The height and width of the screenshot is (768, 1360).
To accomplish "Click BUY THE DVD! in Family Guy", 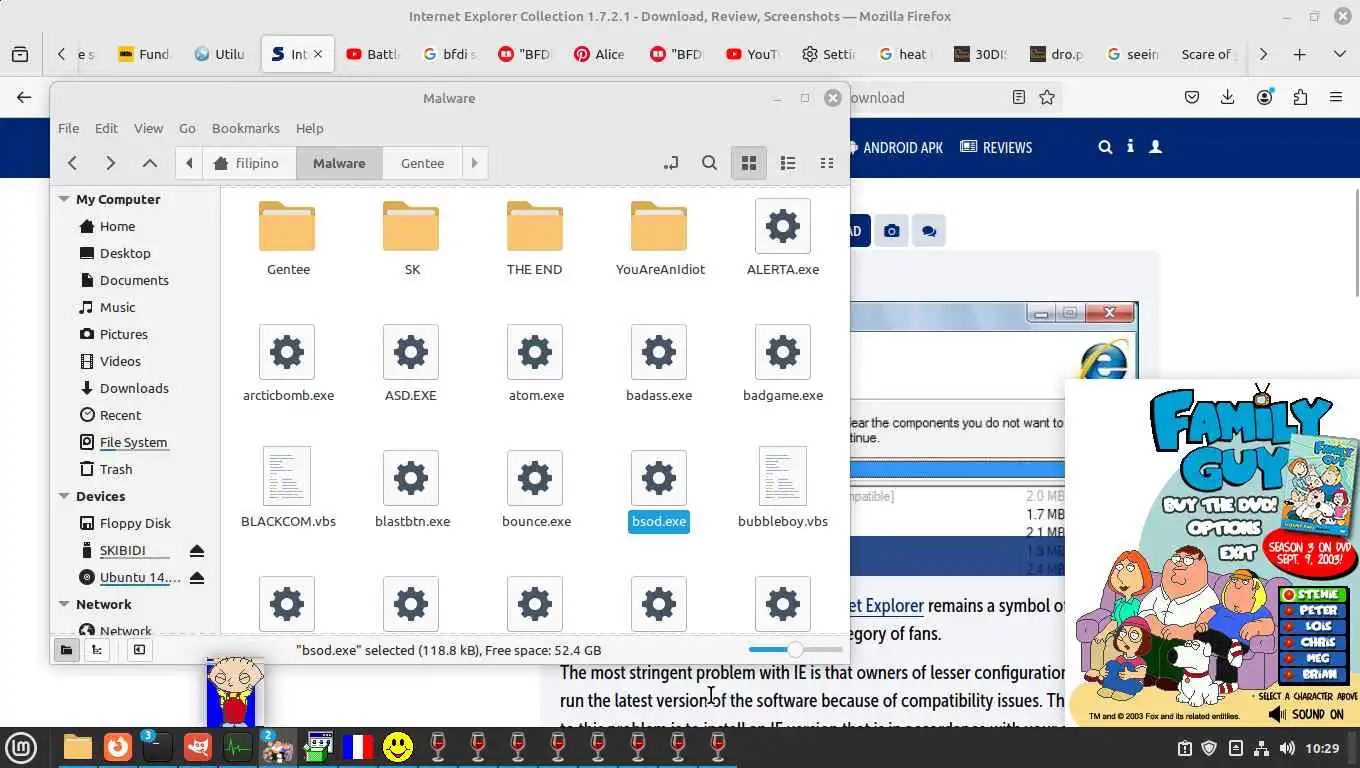I will coord(1219,505).
